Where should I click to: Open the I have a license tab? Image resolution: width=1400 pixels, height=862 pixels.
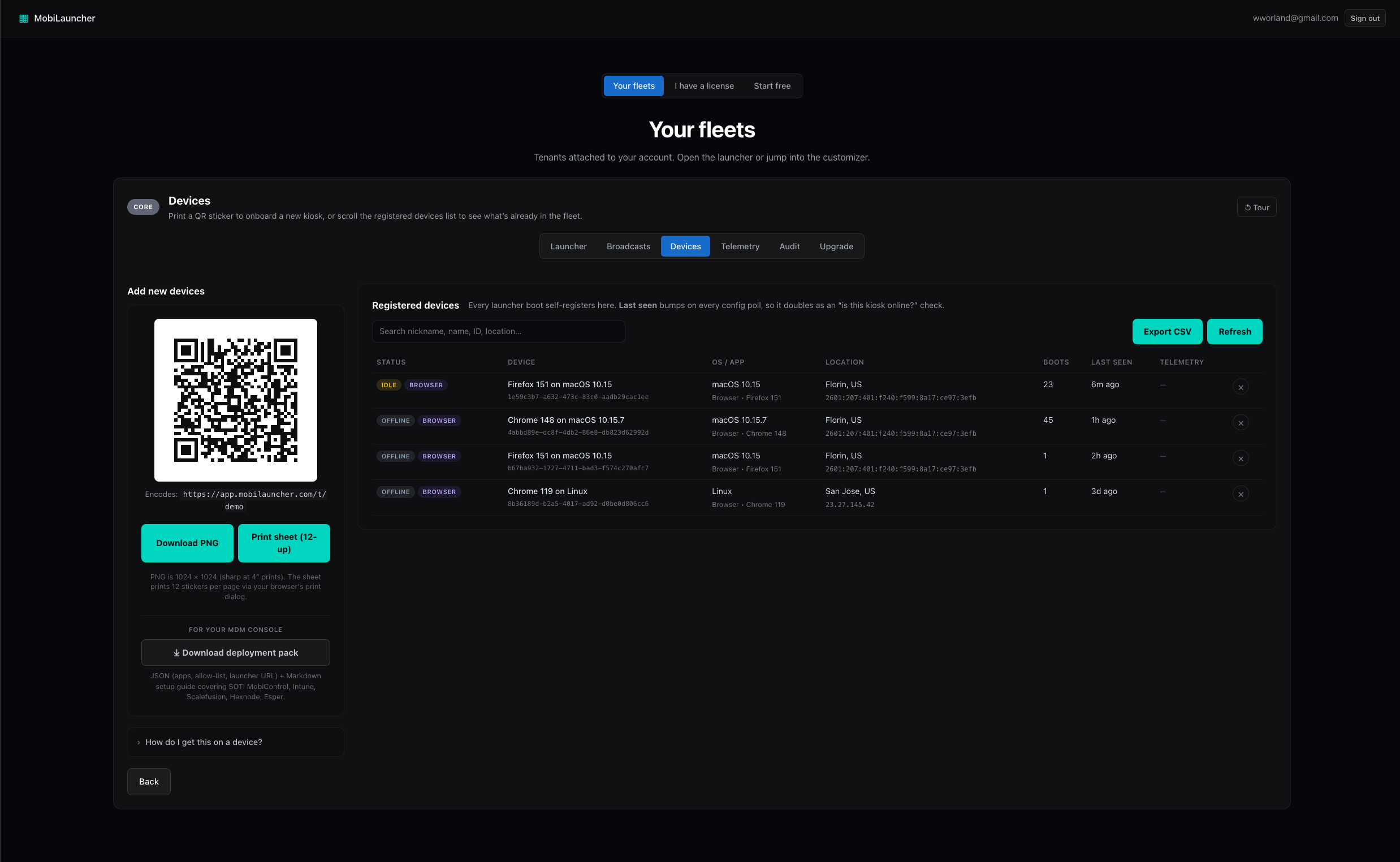pyautogui.click(x=704, y=86)
